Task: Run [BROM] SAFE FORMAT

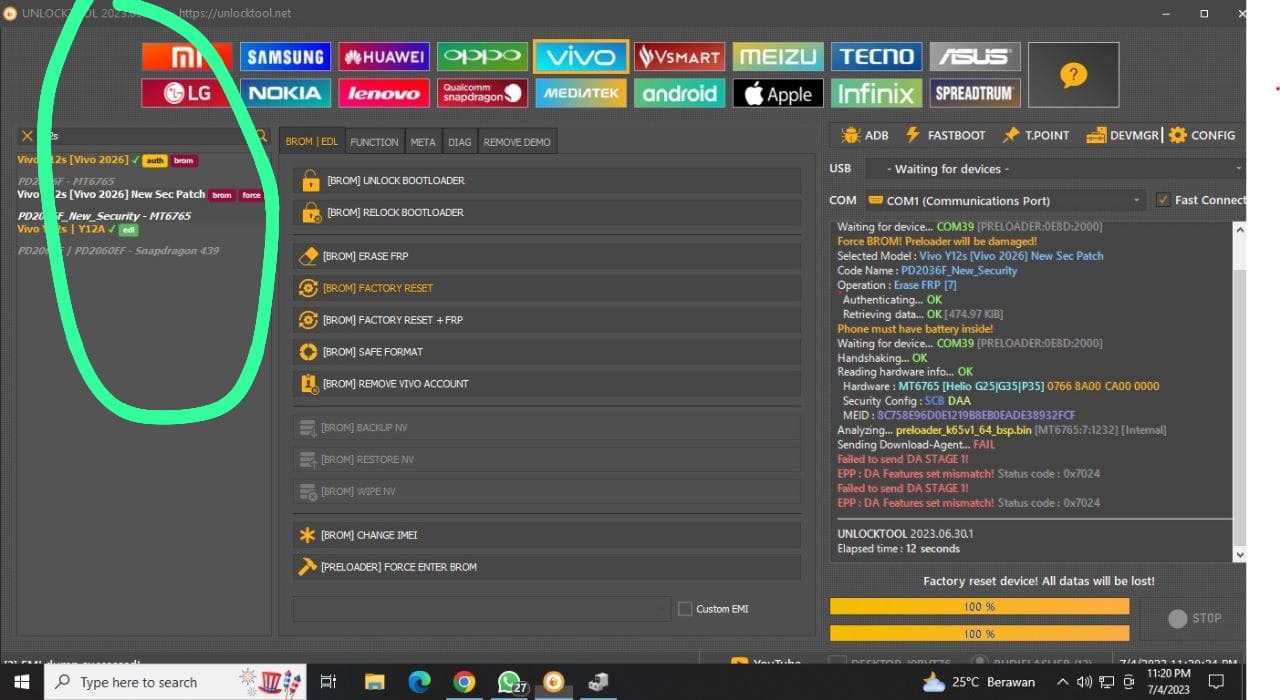Action: [x=547, y=352]
